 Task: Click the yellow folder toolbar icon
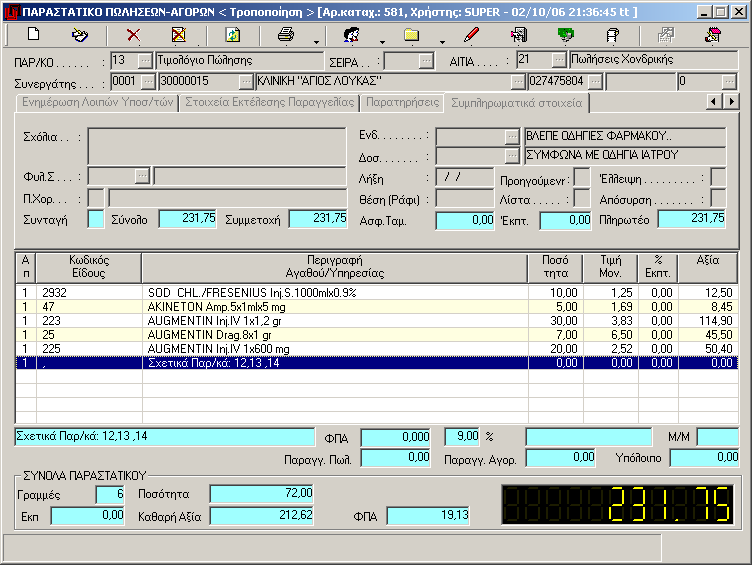[411, 35]
